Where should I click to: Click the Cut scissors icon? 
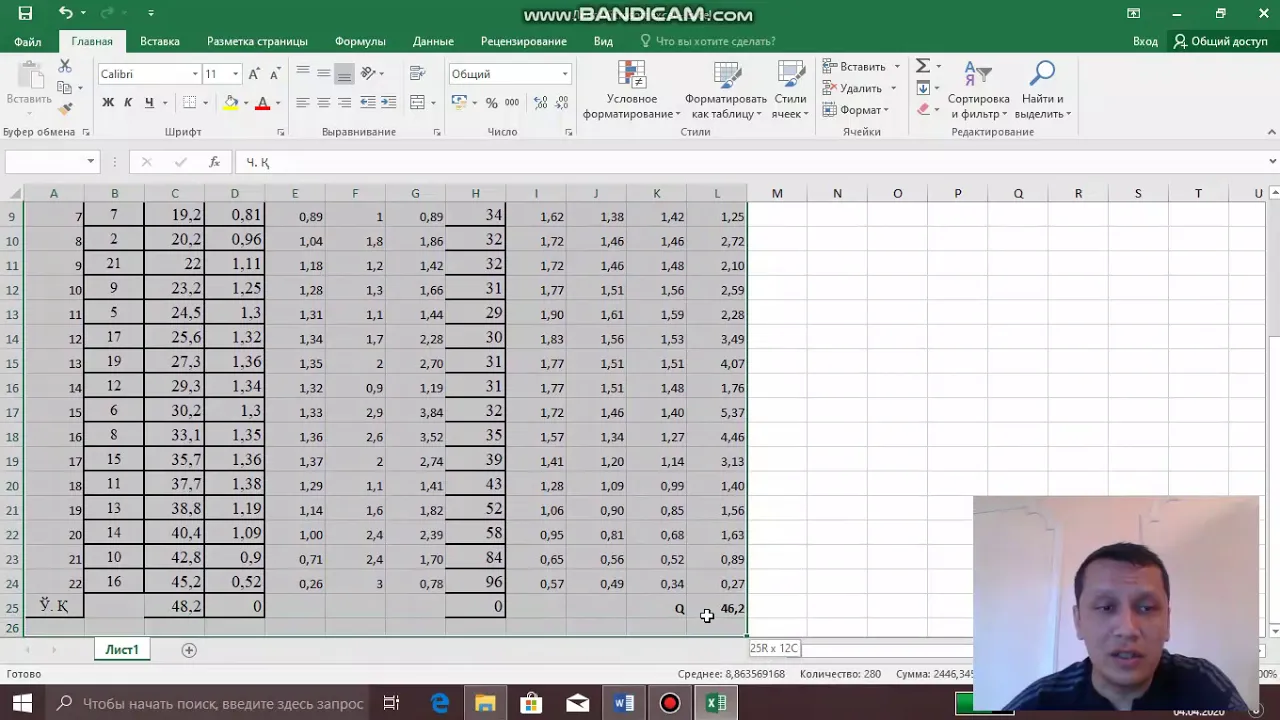point(65,66)
